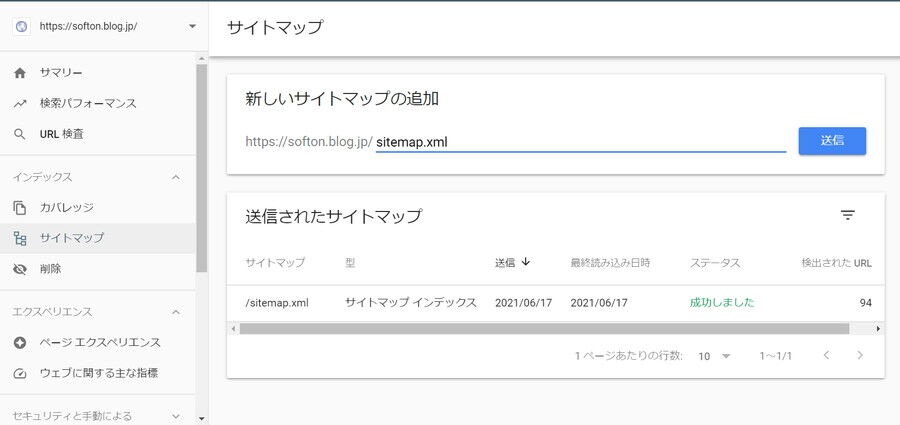The image size is (900, 425).
Task: Open ページ エクスペリエンス report
Action: [100, 343]
